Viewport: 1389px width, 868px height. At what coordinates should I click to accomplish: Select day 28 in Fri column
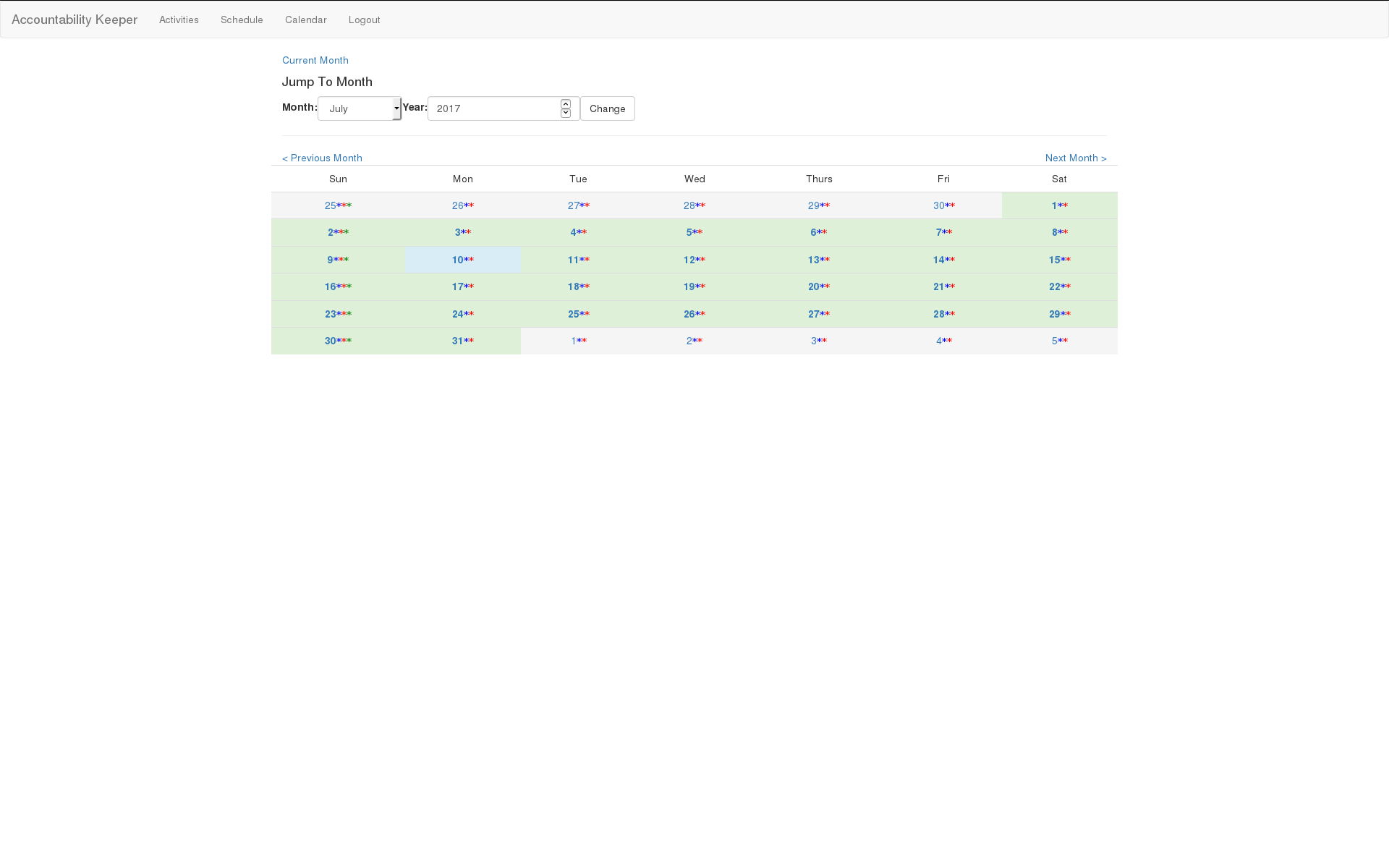[938, 314]
